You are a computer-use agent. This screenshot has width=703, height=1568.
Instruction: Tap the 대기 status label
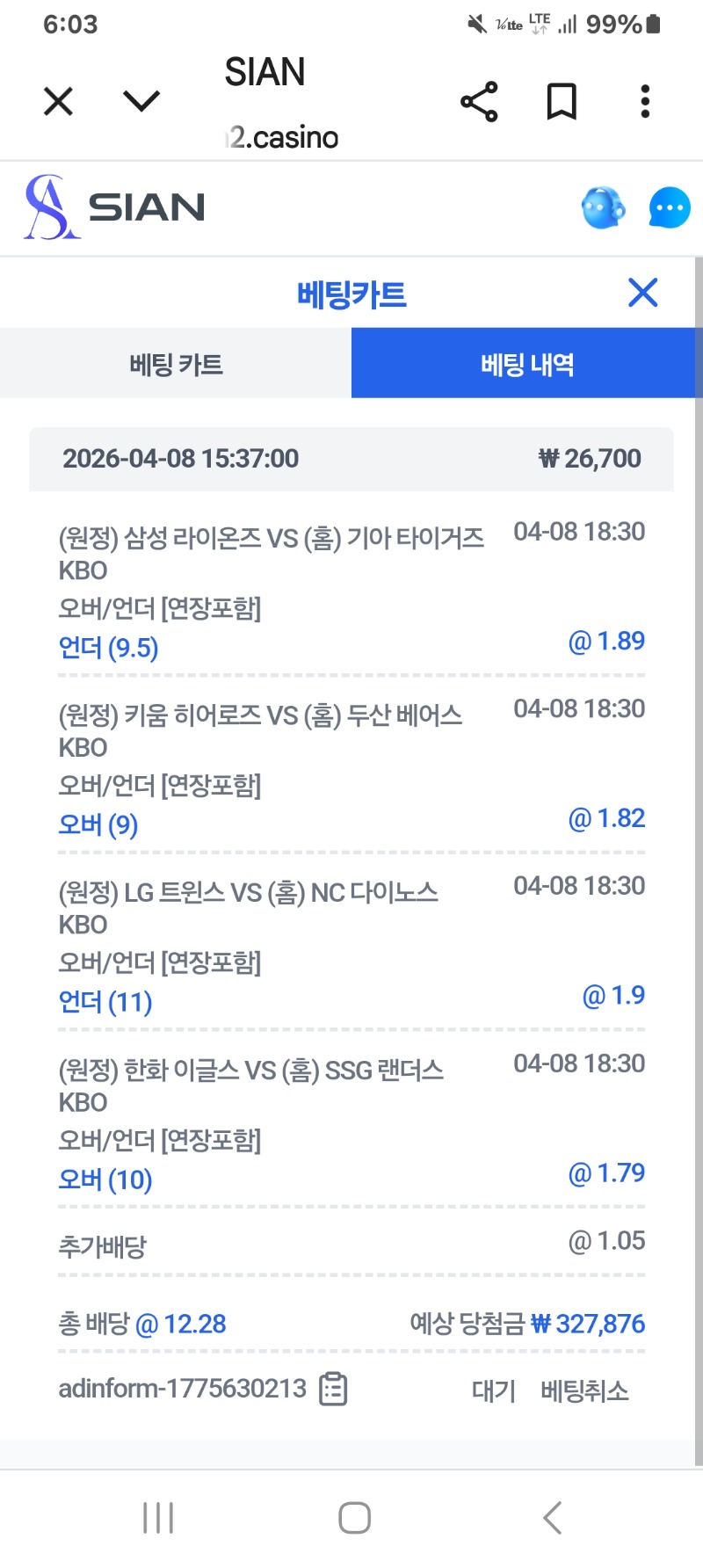493,1390
